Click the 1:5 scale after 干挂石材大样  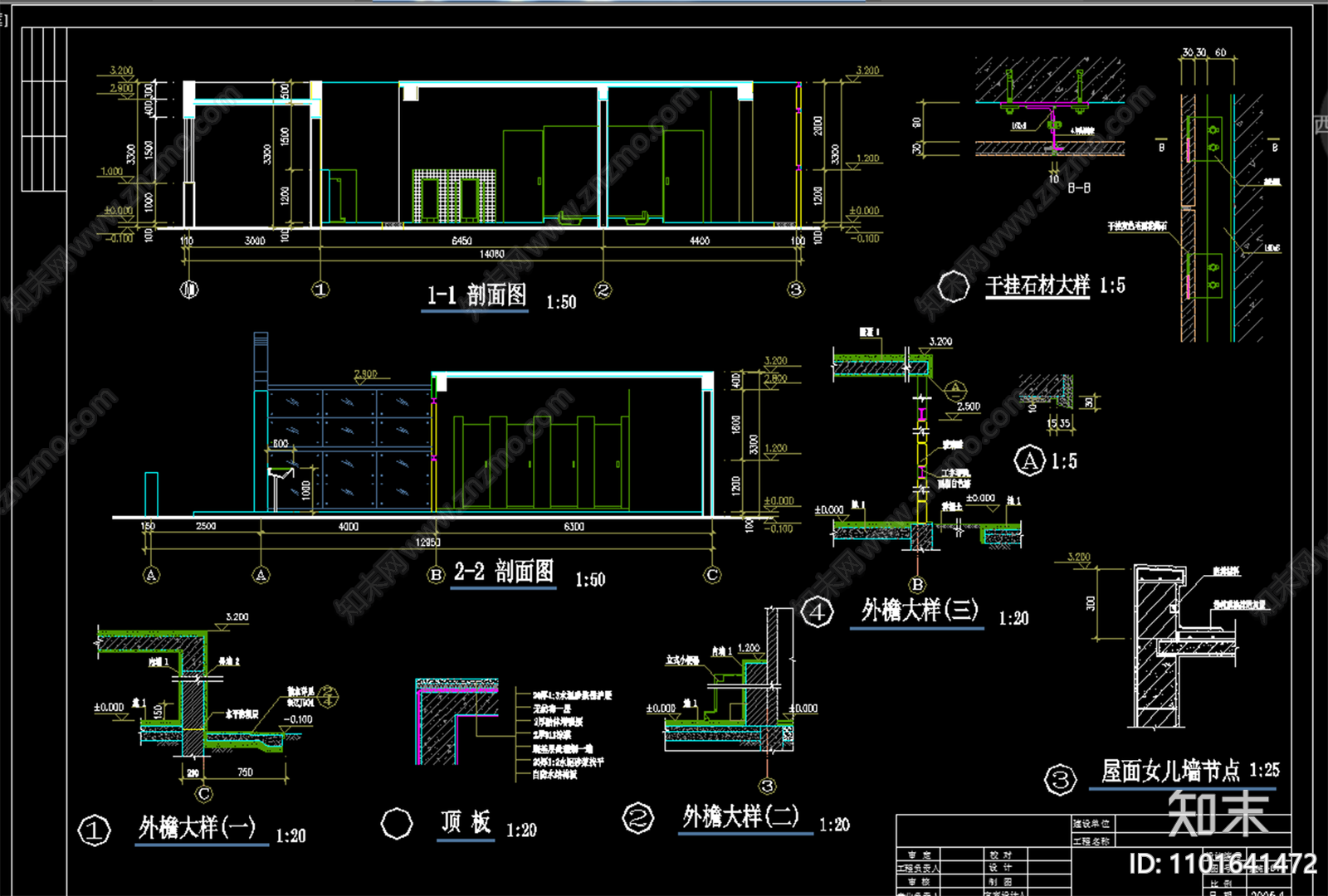point(1112,285)
